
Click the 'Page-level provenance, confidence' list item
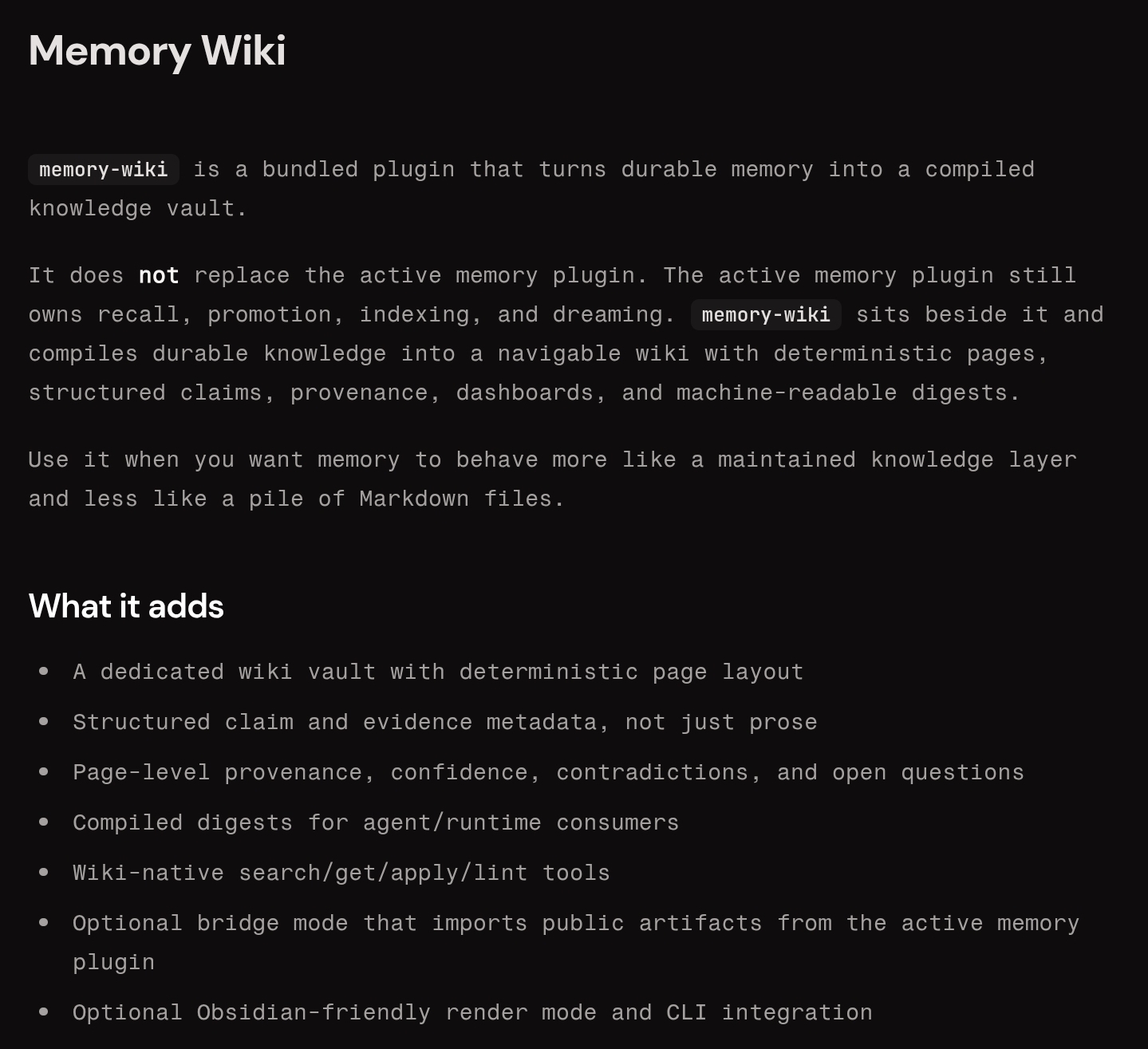(548, 773)
